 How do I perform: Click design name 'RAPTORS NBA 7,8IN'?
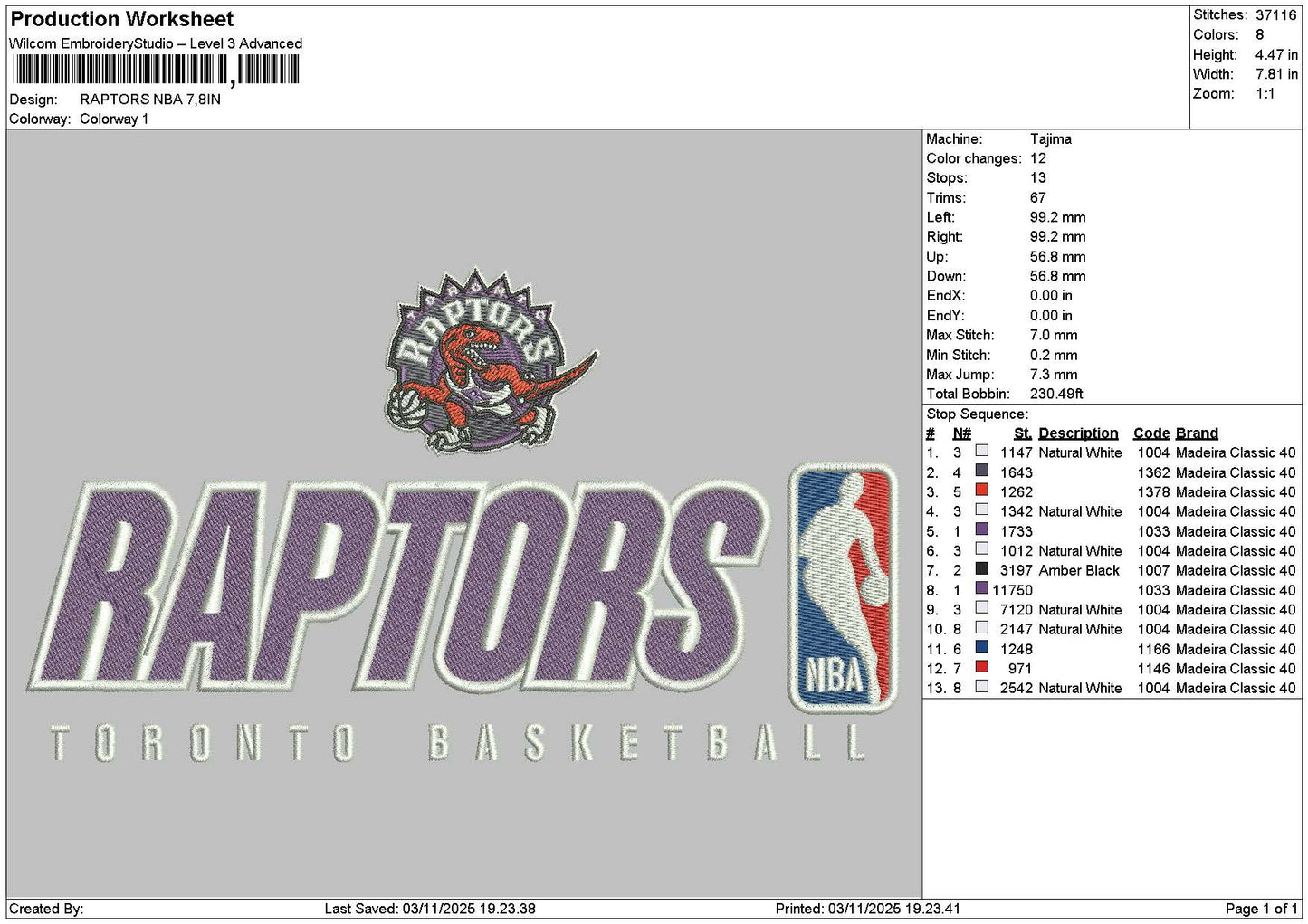tap(150, 100)
